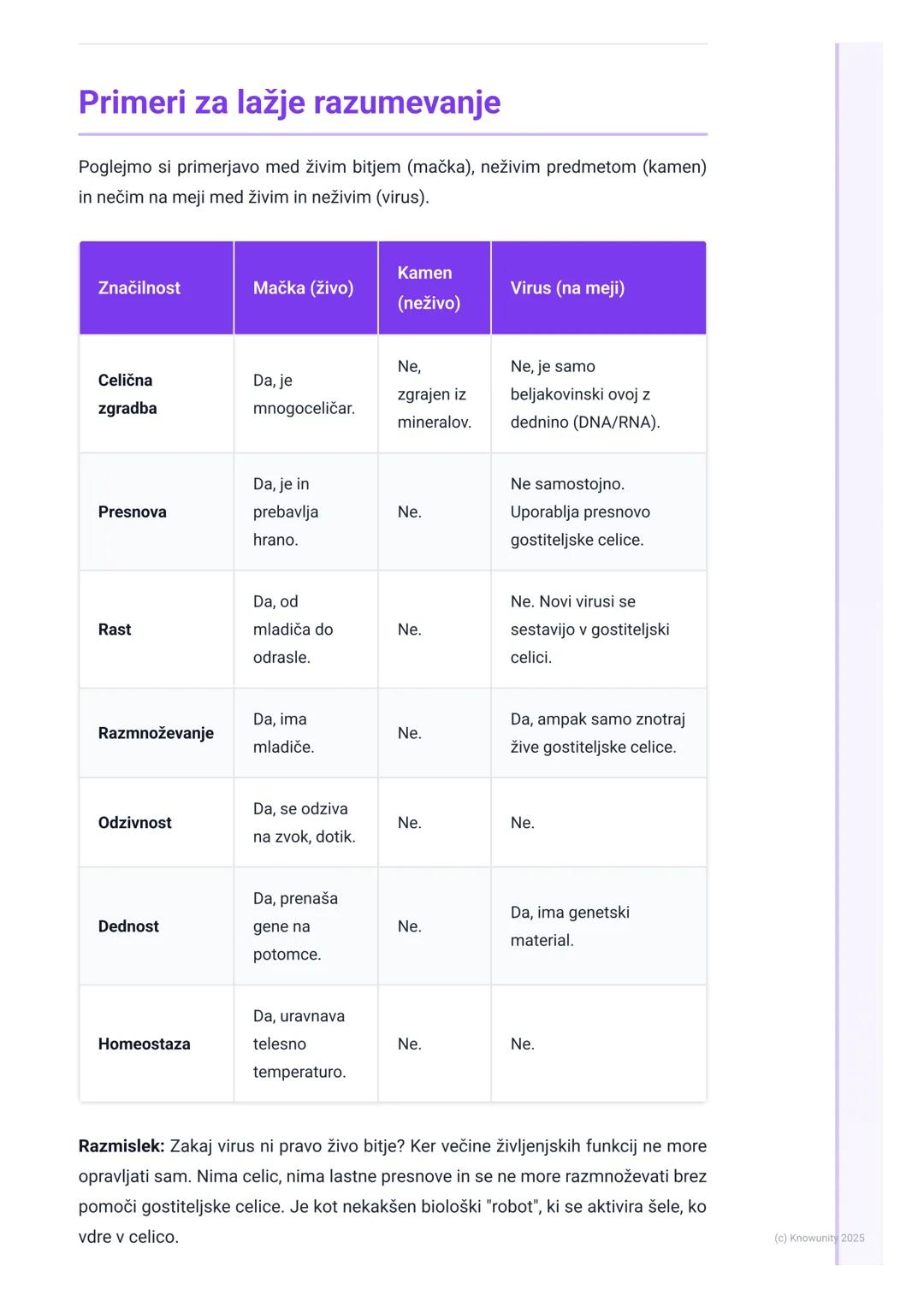The height and width of the screenshot is (1307, 924).
Task: Click the cell "Da, je mnogoceličar."
Action: [x=304, y=394]
